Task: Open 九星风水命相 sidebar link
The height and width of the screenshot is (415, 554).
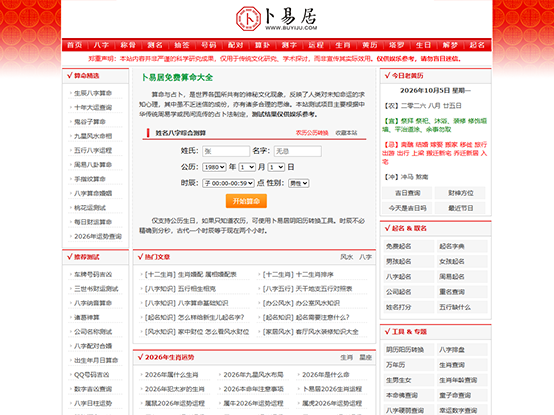Action: [x=93, y=136]
